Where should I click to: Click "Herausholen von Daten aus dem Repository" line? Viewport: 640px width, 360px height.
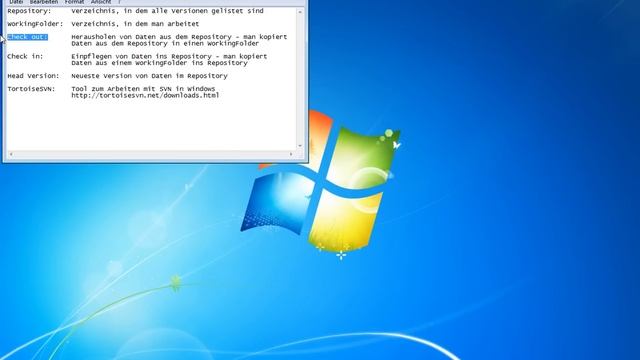point(179,37)
